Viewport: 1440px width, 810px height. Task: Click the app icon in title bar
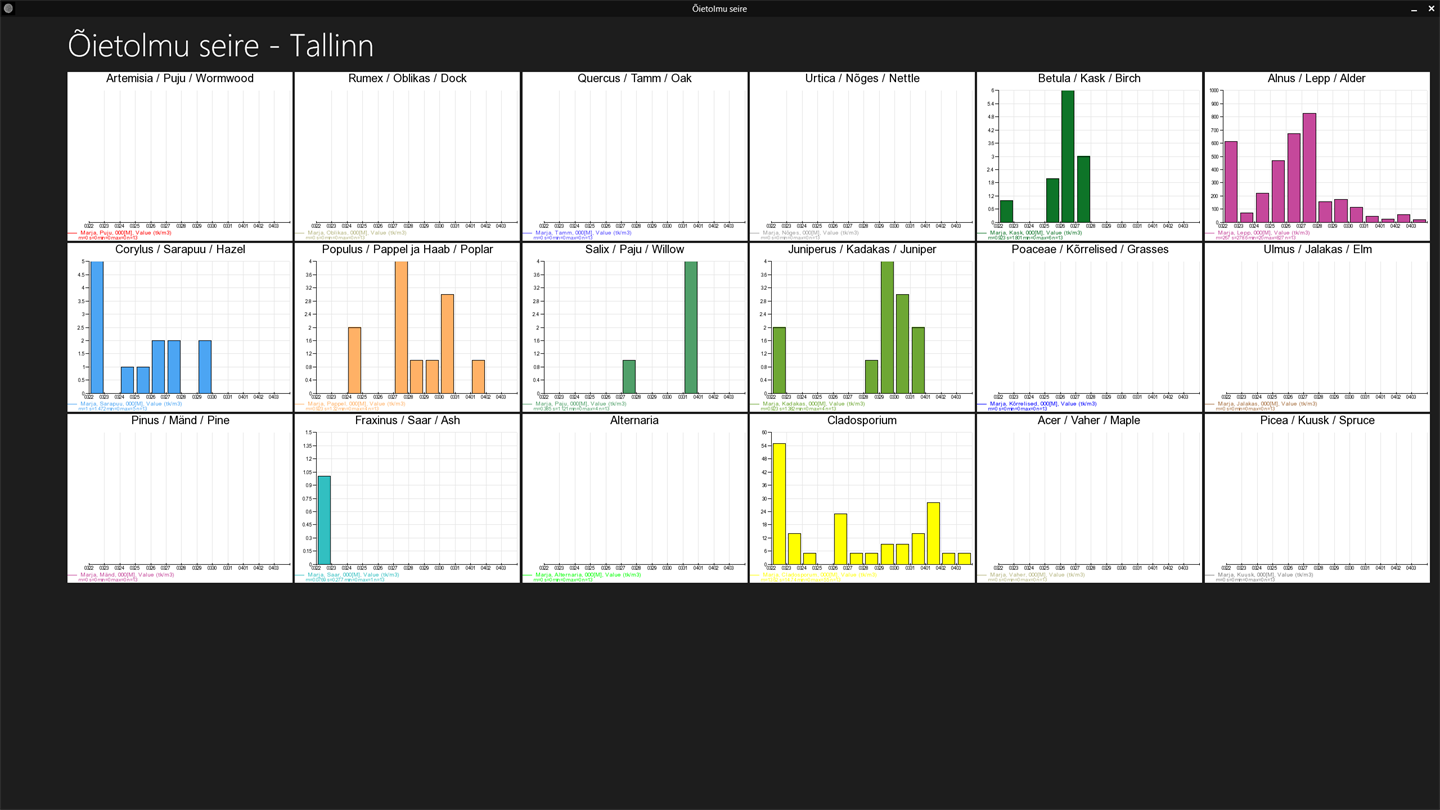[8, 8]
